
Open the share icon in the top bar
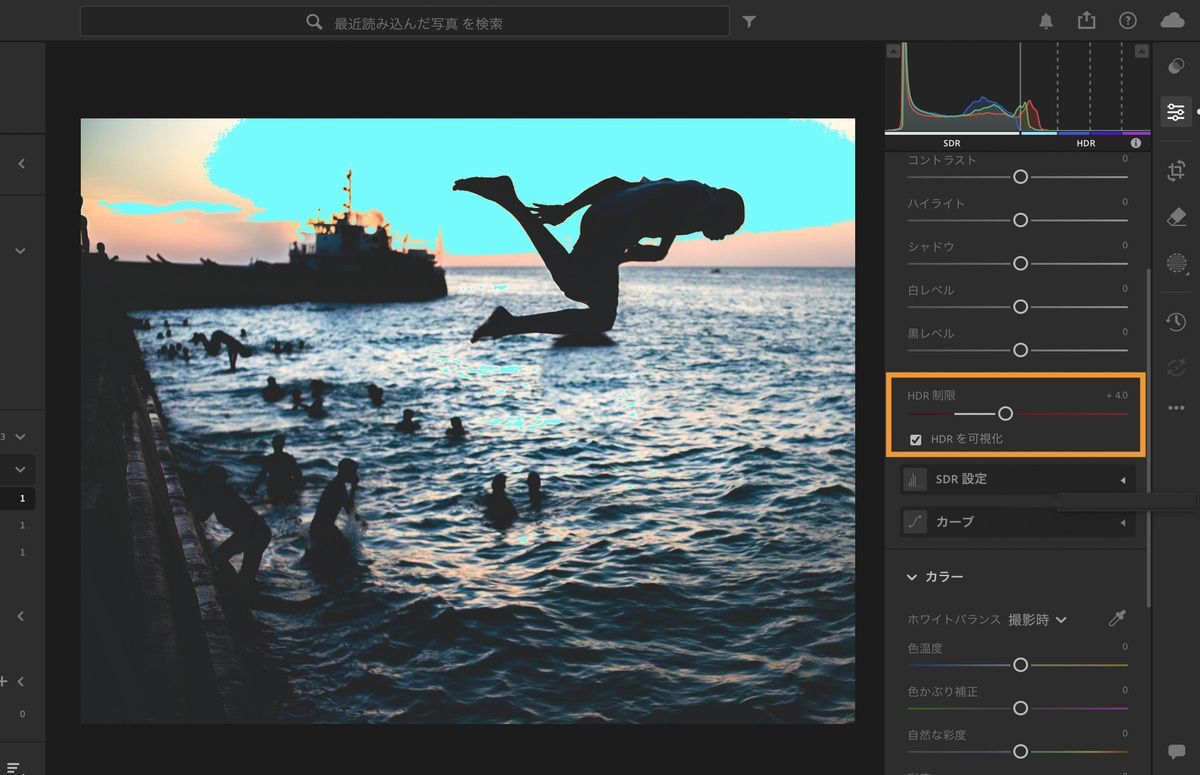(x=1086, y=19)
